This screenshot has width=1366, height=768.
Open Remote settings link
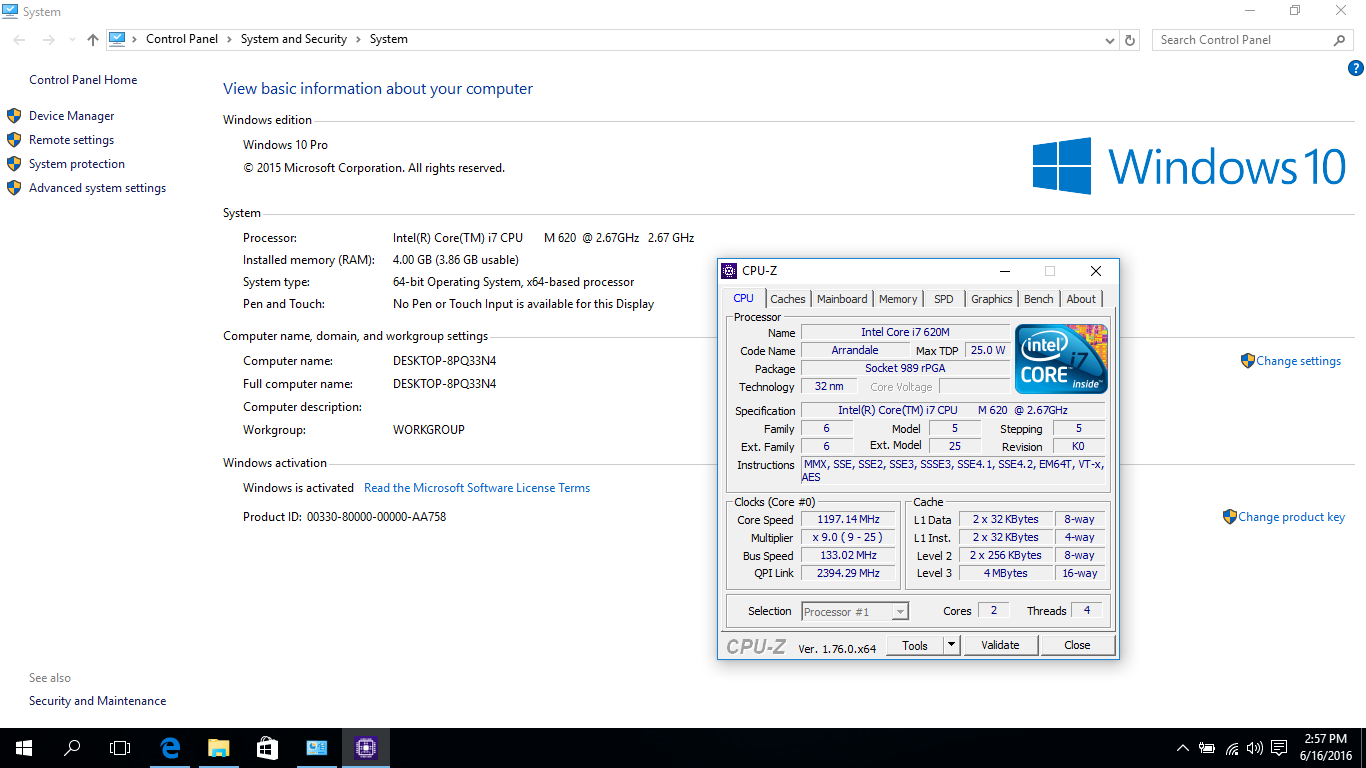(72, 140)
